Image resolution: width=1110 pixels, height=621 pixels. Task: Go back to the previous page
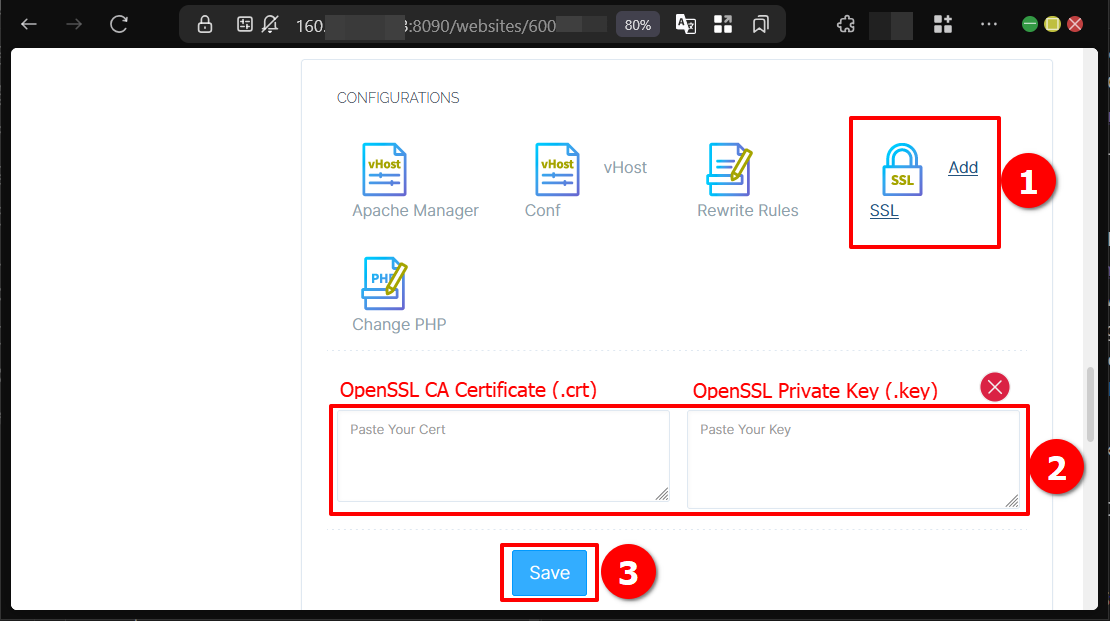(29, 25)
